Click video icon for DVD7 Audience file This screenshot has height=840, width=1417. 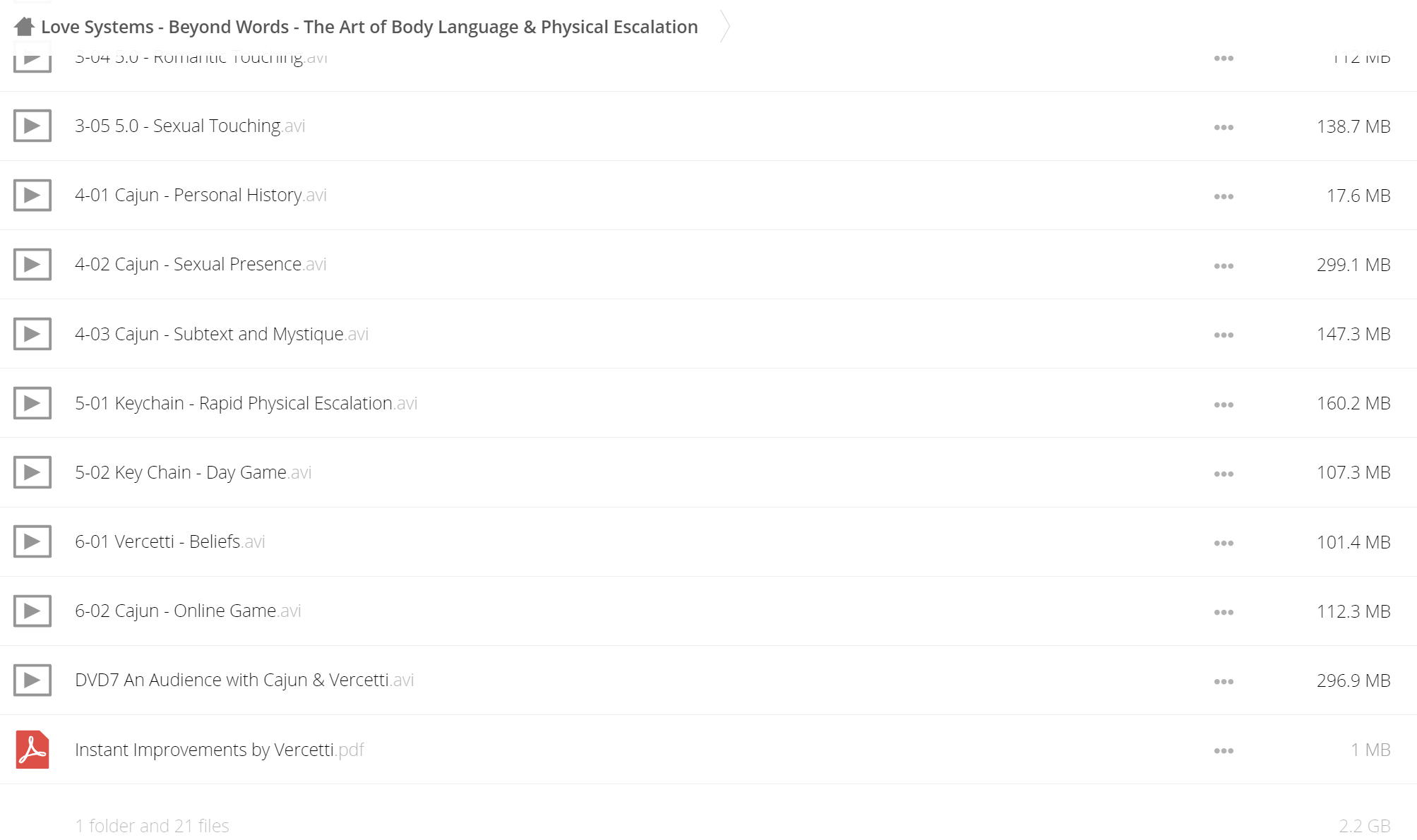32,680
